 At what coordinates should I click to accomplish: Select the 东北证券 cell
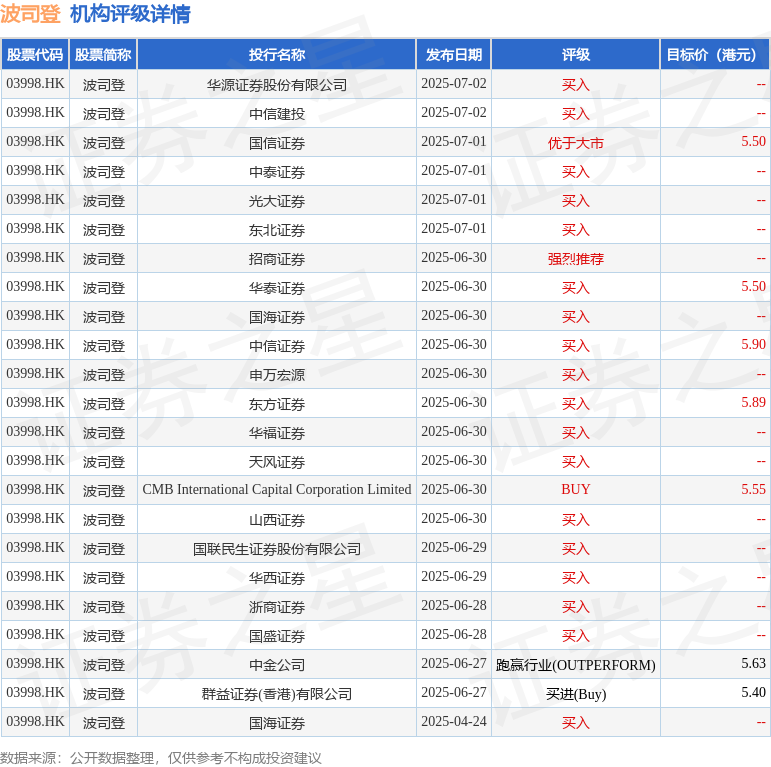(x=277, y=230)
